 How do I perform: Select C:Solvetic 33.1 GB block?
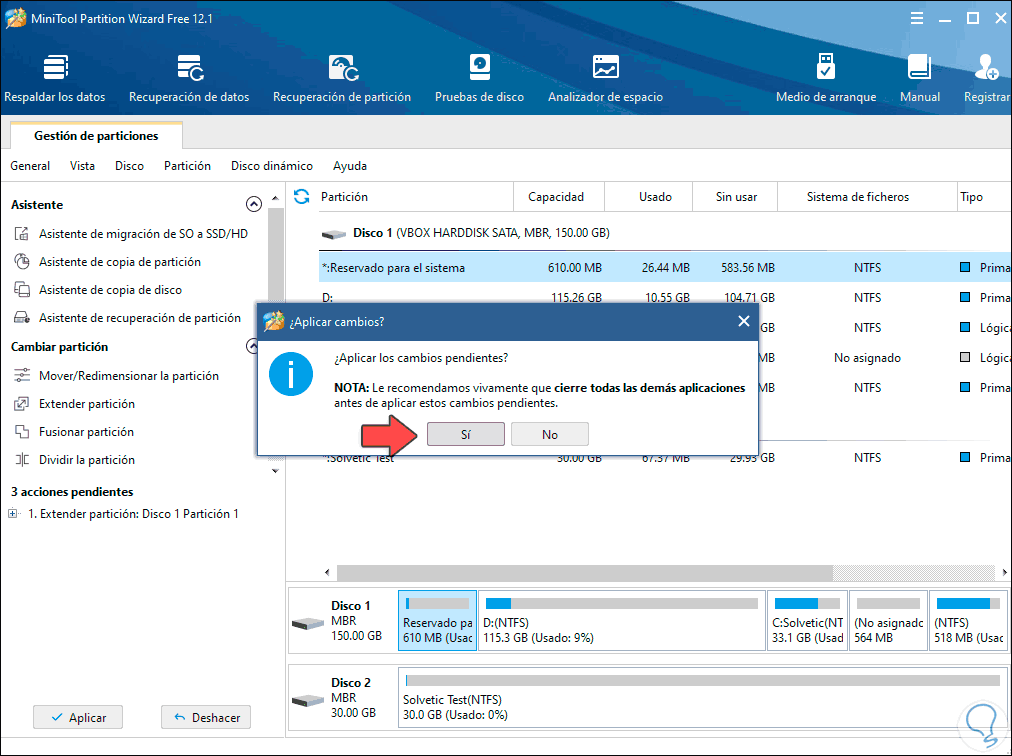[x=807, y=620]
